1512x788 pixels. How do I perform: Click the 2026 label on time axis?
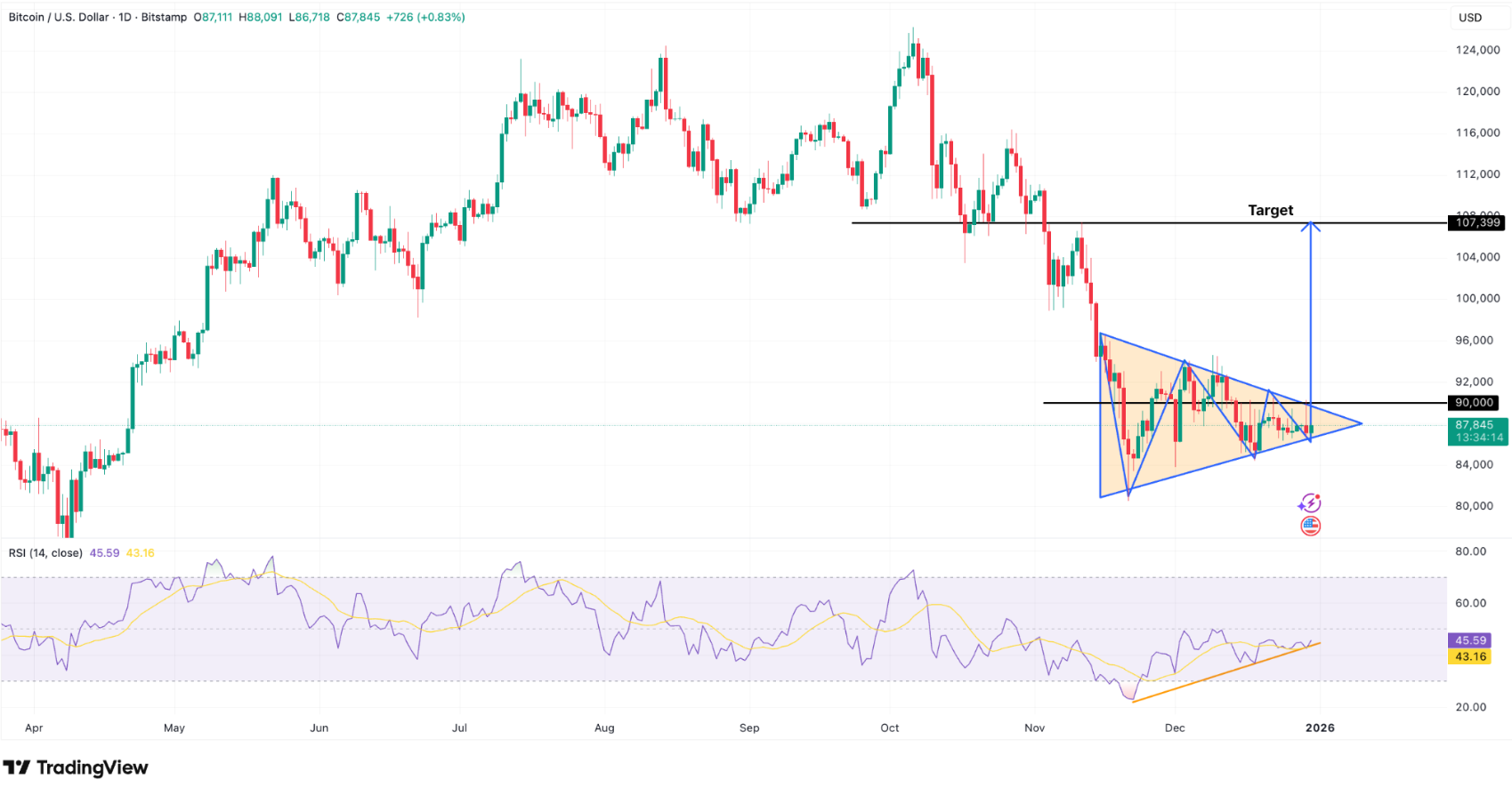click(x=1319, y=728)
